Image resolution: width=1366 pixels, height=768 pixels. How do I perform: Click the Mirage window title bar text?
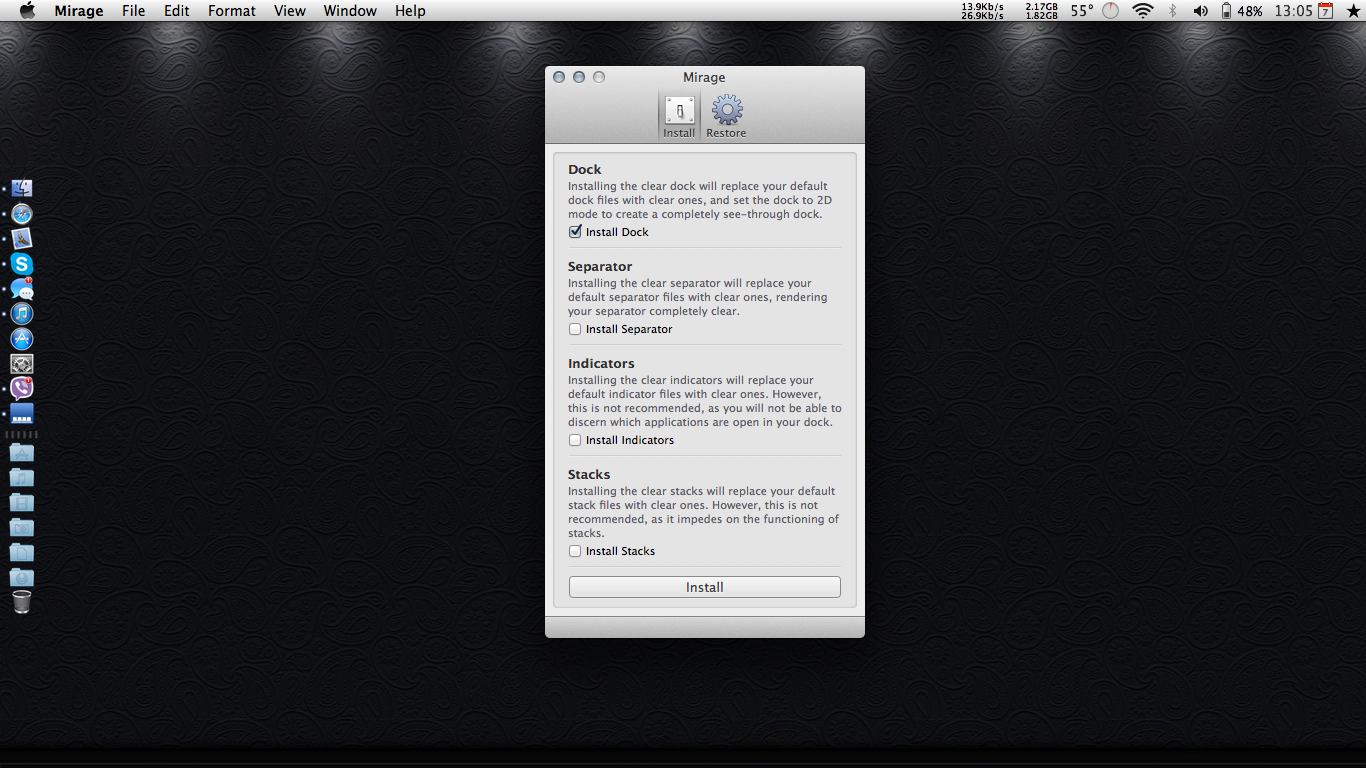(704, 77)
